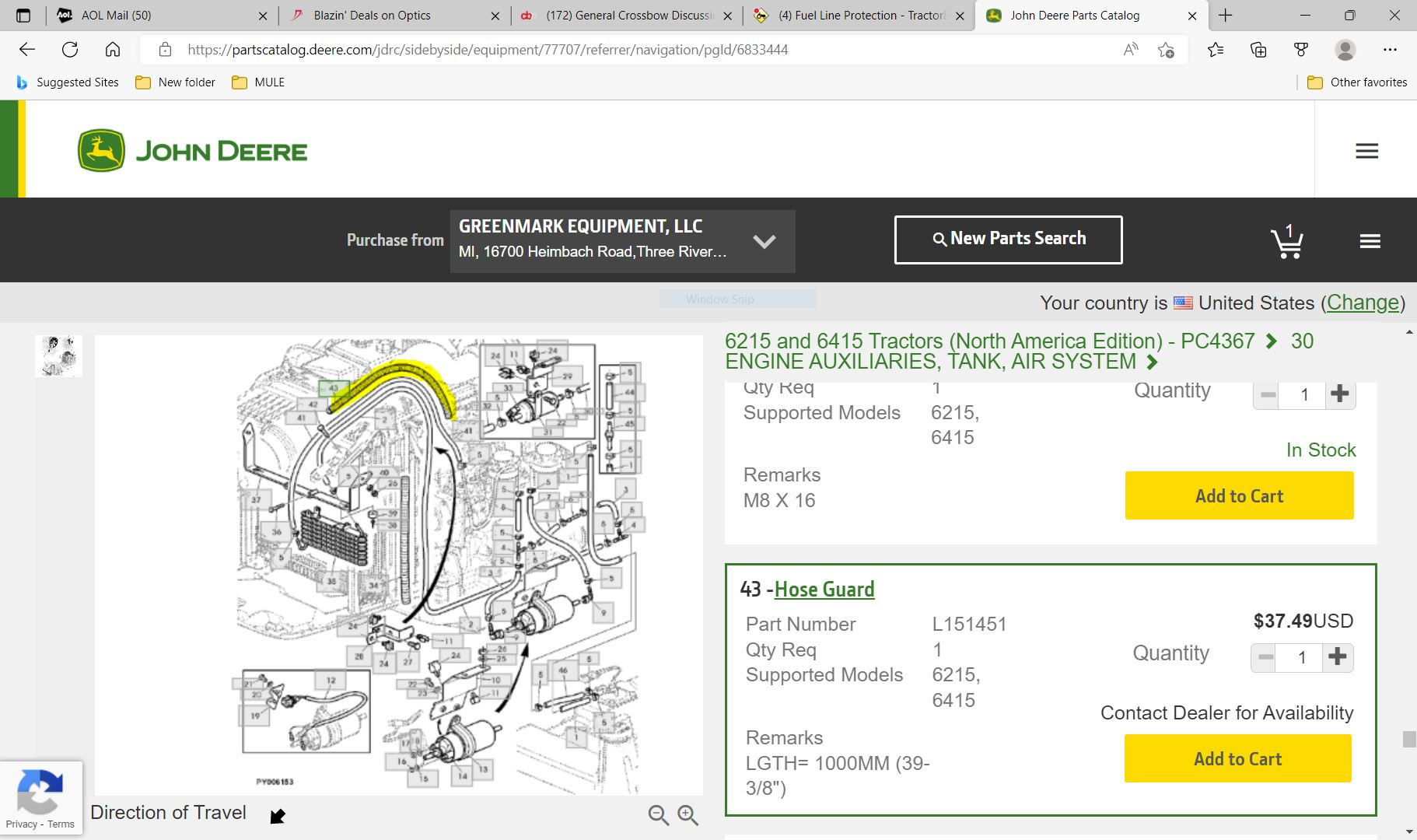
Task: Open the Favorites list
Action: (x=1216, y=50)
